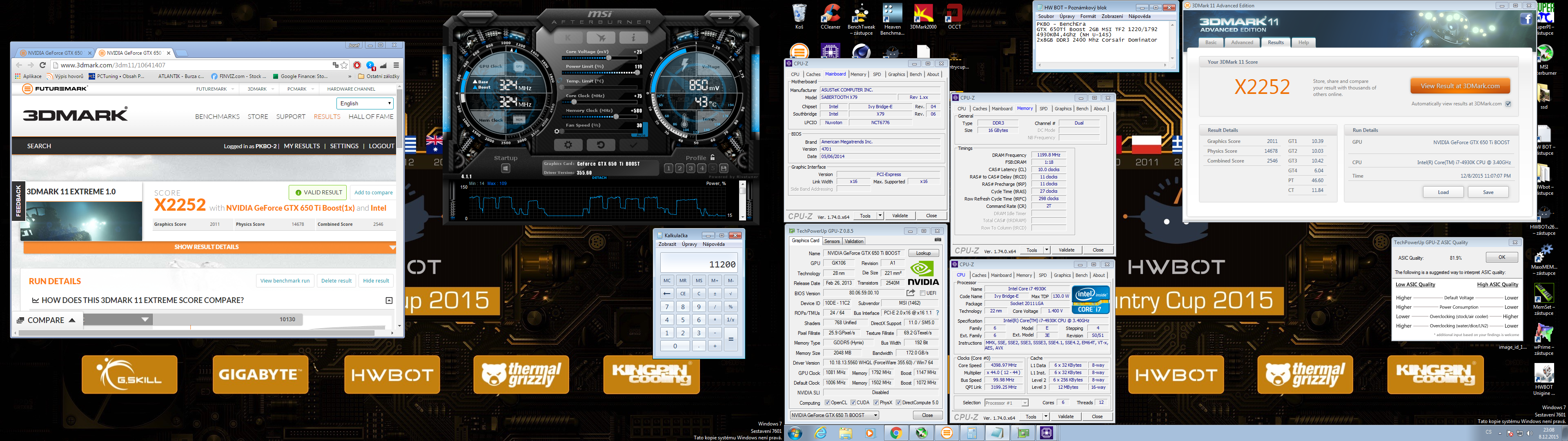Screen dimensions: 1568x441
Task: Click the Windows Start button
Action: pos(794,433)
